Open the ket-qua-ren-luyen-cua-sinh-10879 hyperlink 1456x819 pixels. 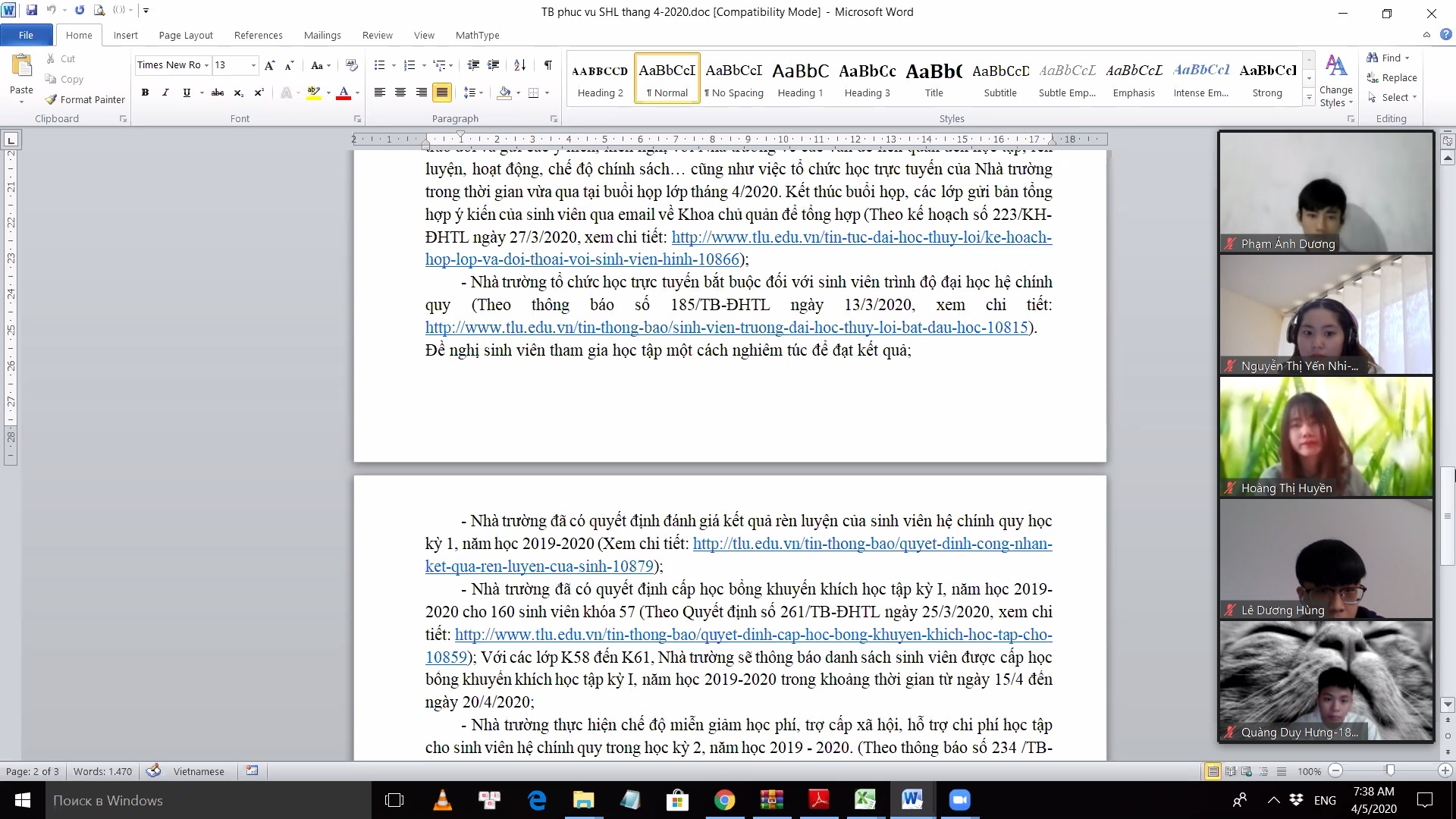pyautogui.click(x=539, y=566)
